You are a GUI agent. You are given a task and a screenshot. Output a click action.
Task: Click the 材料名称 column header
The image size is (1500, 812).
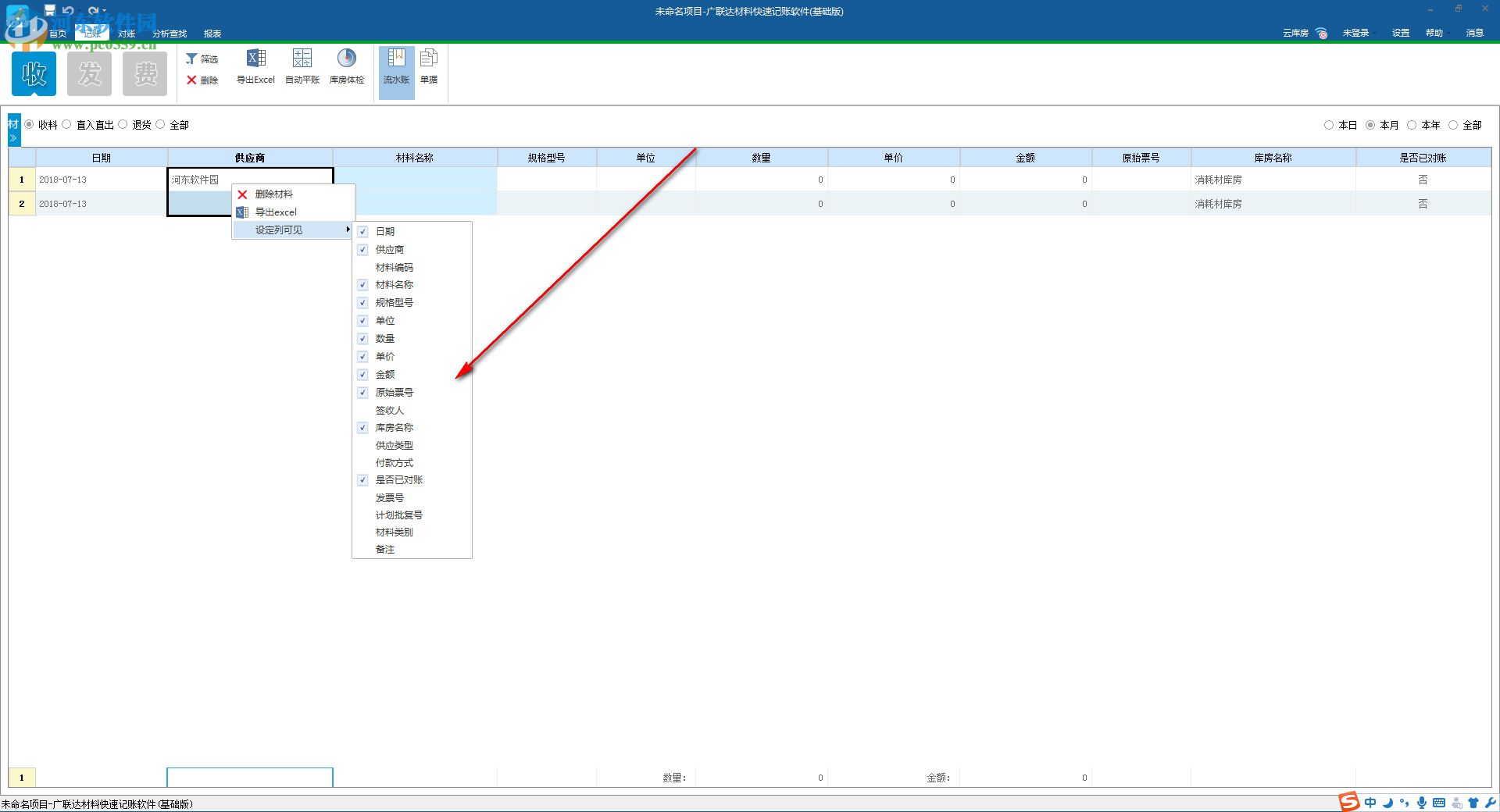coord(415,158)
